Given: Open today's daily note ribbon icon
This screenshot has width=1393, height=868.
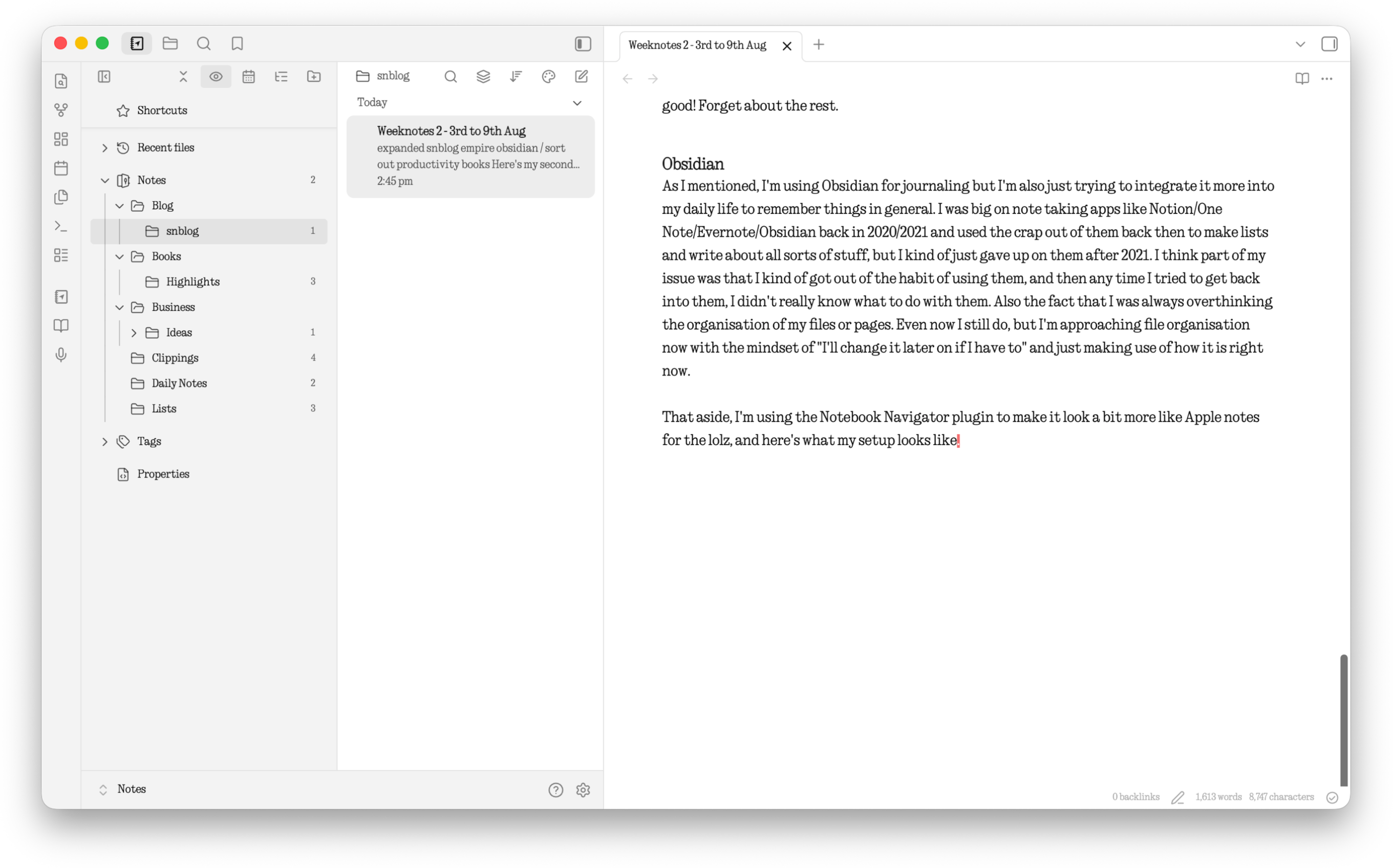Looking at the screenshot, I should [61, 168].
